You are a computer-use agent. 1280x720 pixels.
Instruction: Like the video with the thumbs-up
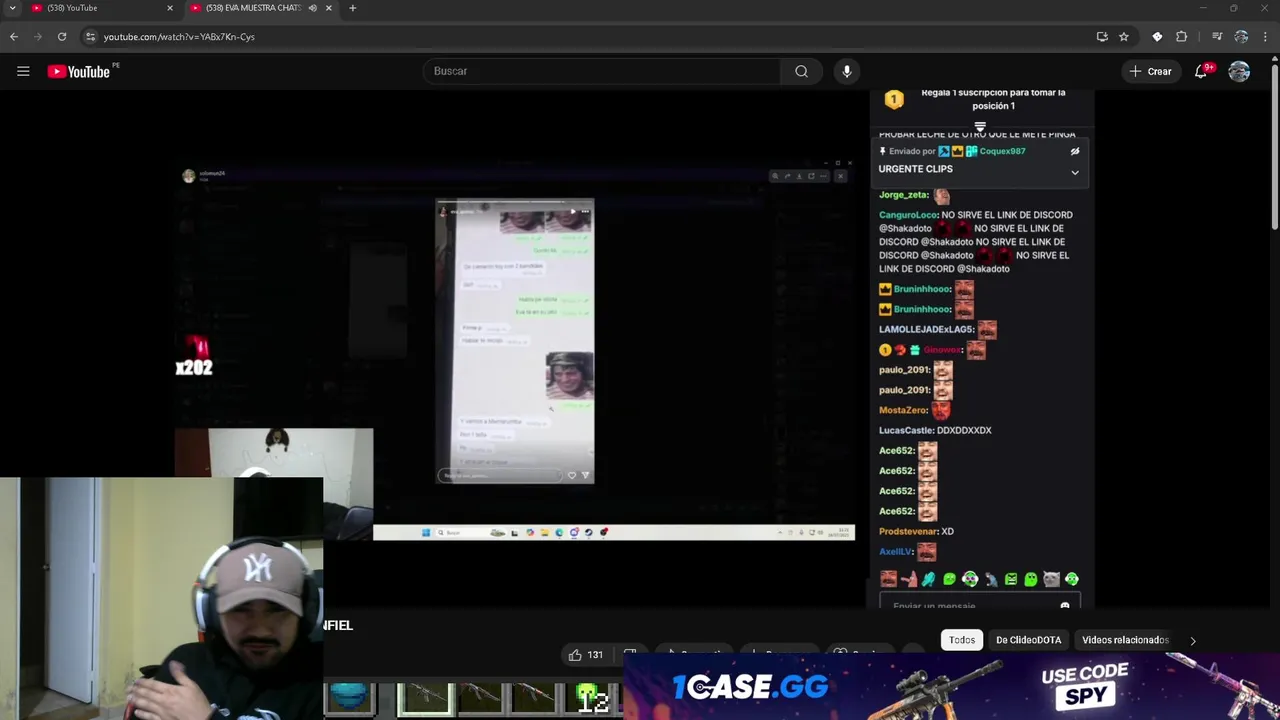(x=575, y=655)
